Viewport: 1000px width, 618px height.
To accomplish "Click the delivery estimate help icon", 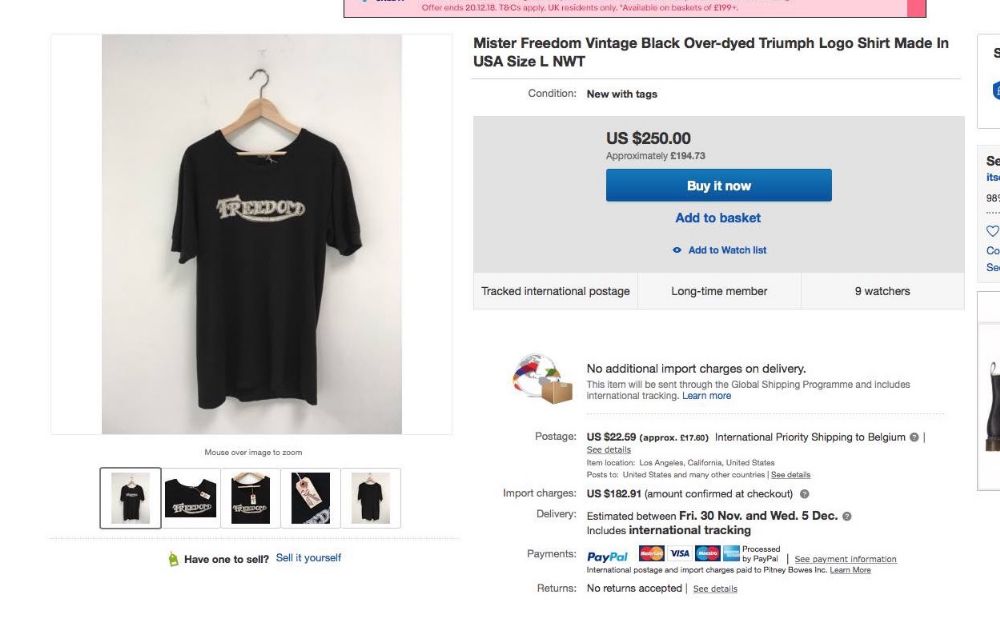I will tap(847, 517).
